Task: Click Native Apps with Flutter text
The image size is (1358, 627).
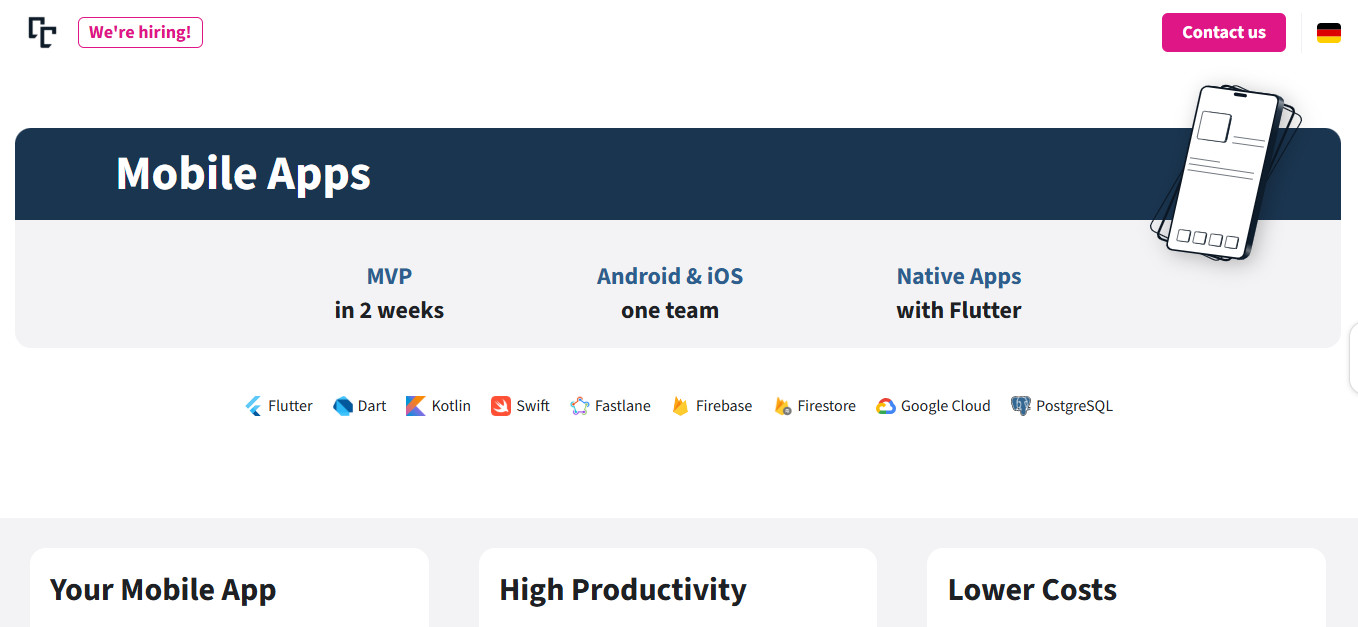Action: (x=959, y=293)
